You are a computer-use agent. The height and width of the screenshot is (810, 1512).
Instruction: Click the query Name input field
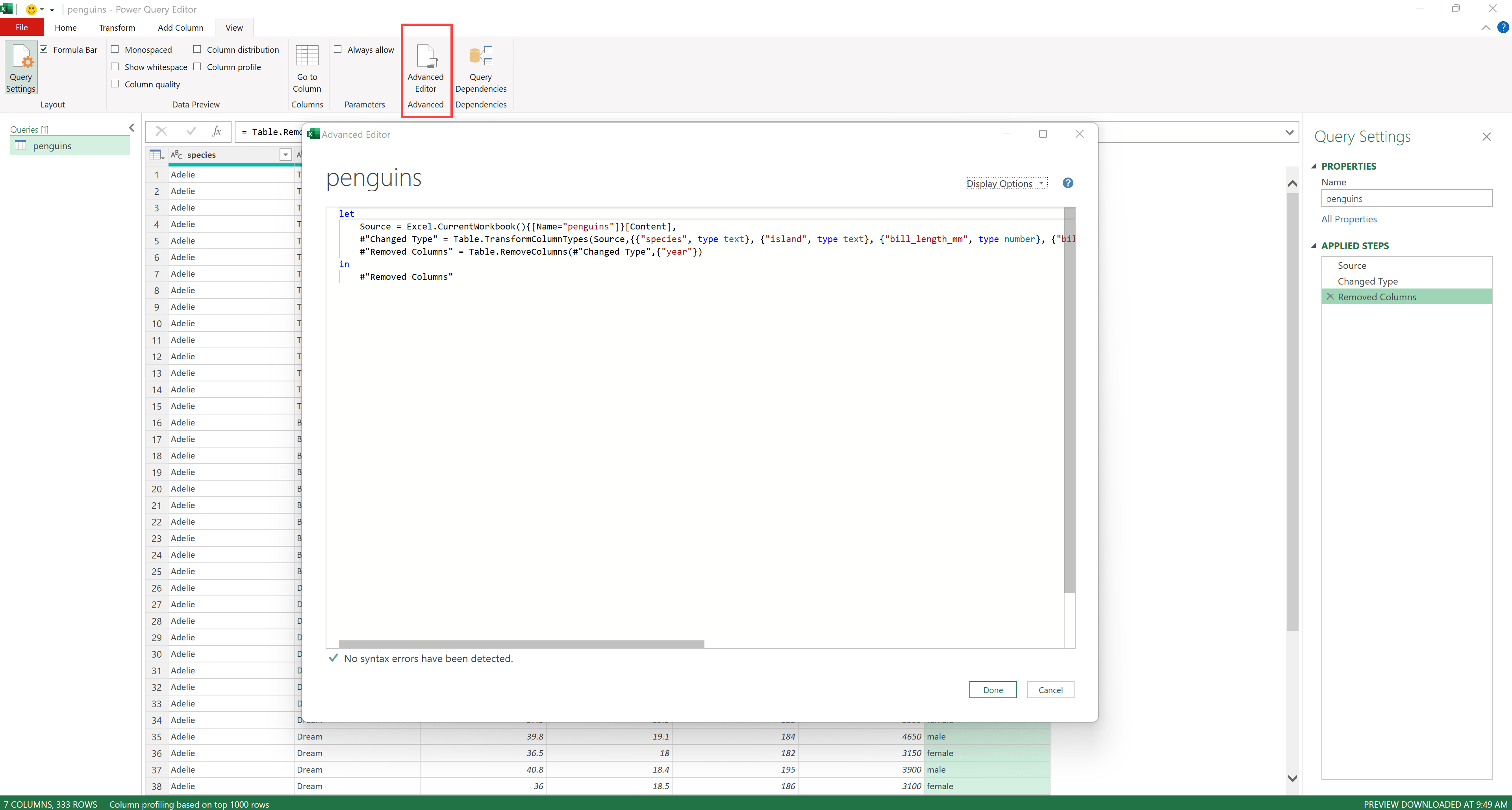click(x=1406, y=198)
